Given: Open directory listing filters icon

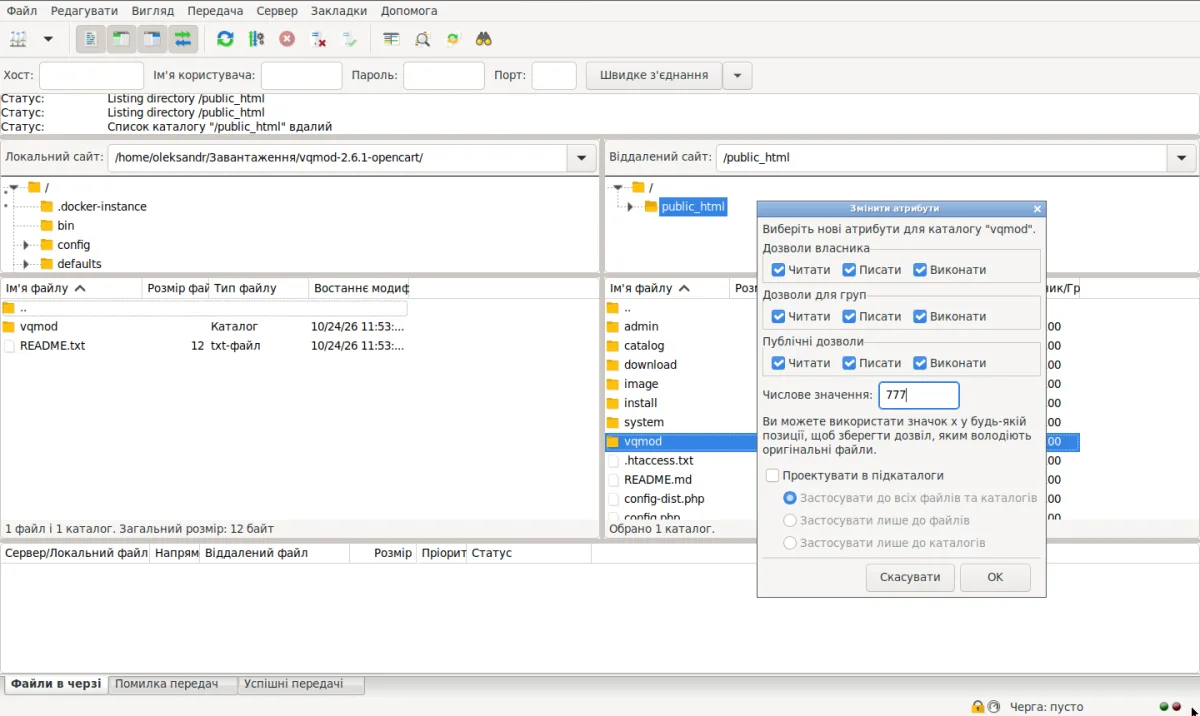Looking at the screenshot, I should tap(391, 39).
